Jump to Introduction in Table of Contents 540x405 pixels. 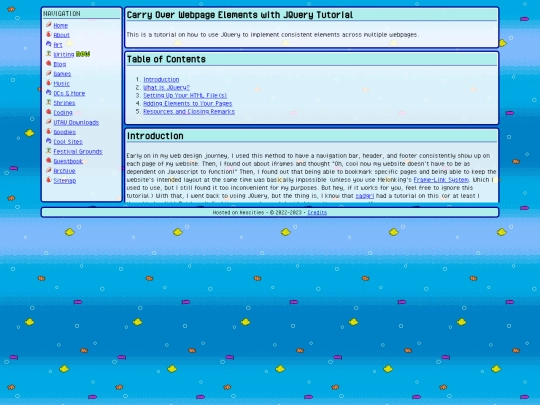[161, 80]
